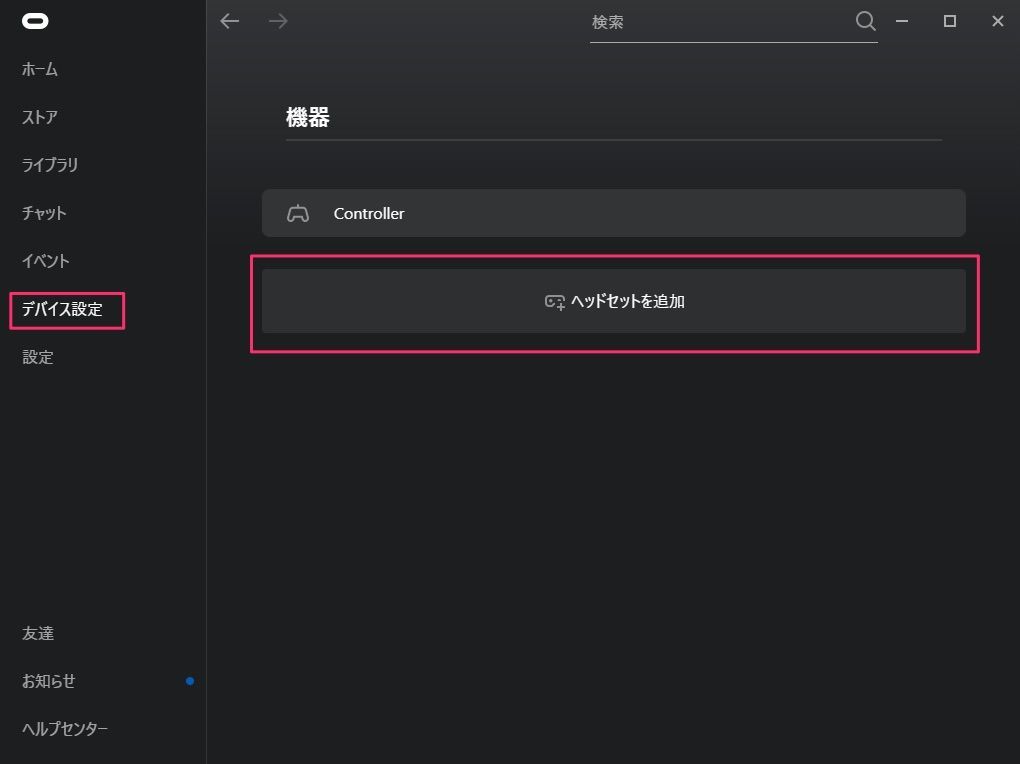This screenshot has width=1020, height=764.
Task: Click the ヘッドセットを追加 button
Action: (x=614, y=301)
